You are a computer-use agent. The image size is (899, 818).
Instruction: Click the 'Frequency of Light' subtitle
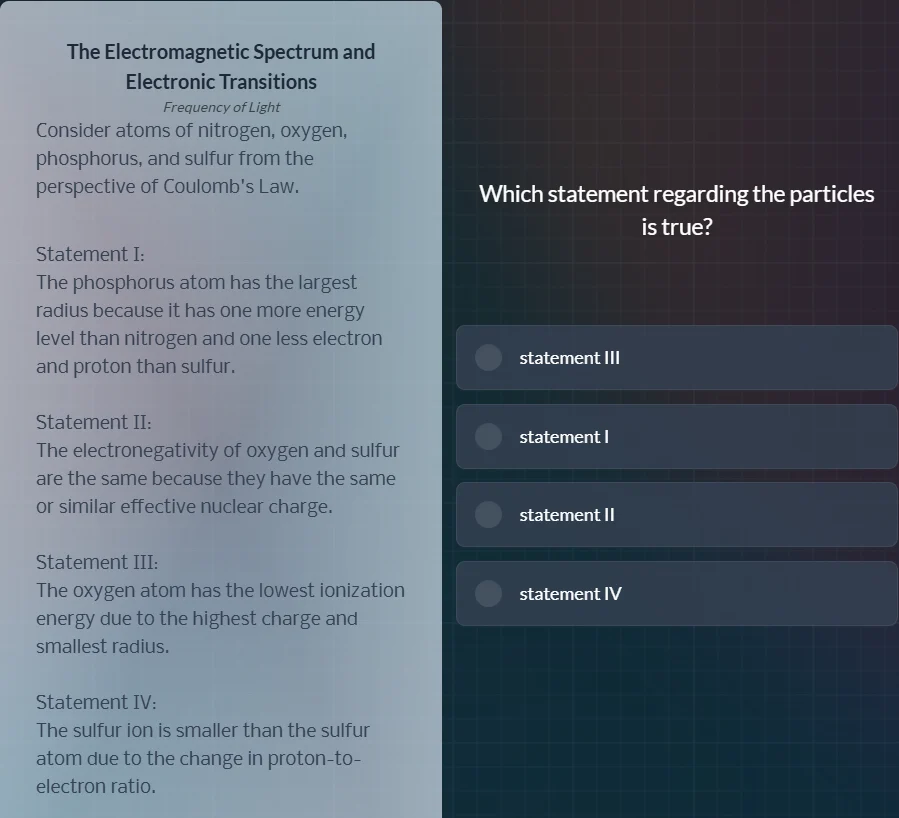221,107
